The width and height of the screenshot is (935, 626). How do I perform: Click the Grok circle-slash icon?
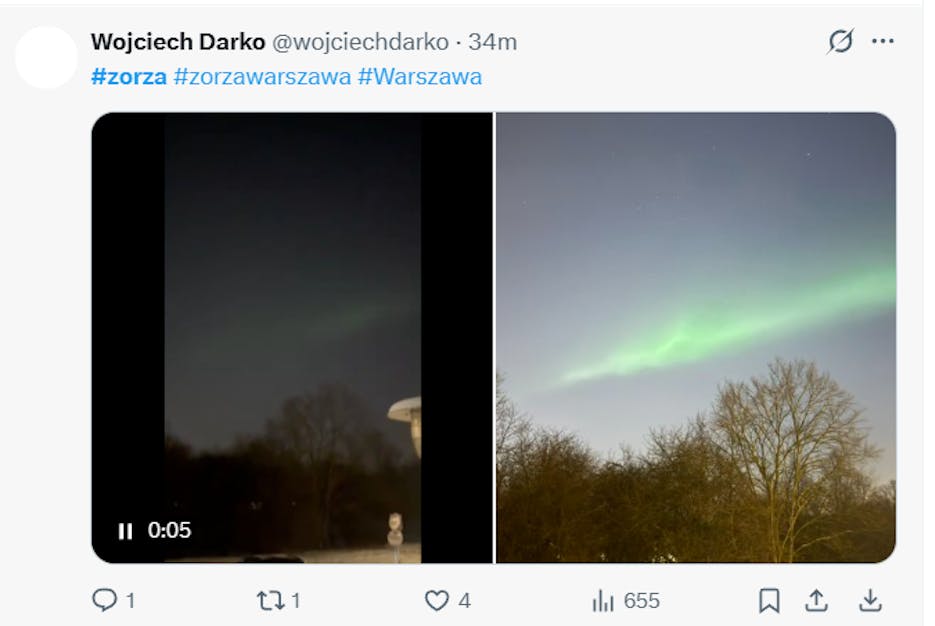click(840, 42)
